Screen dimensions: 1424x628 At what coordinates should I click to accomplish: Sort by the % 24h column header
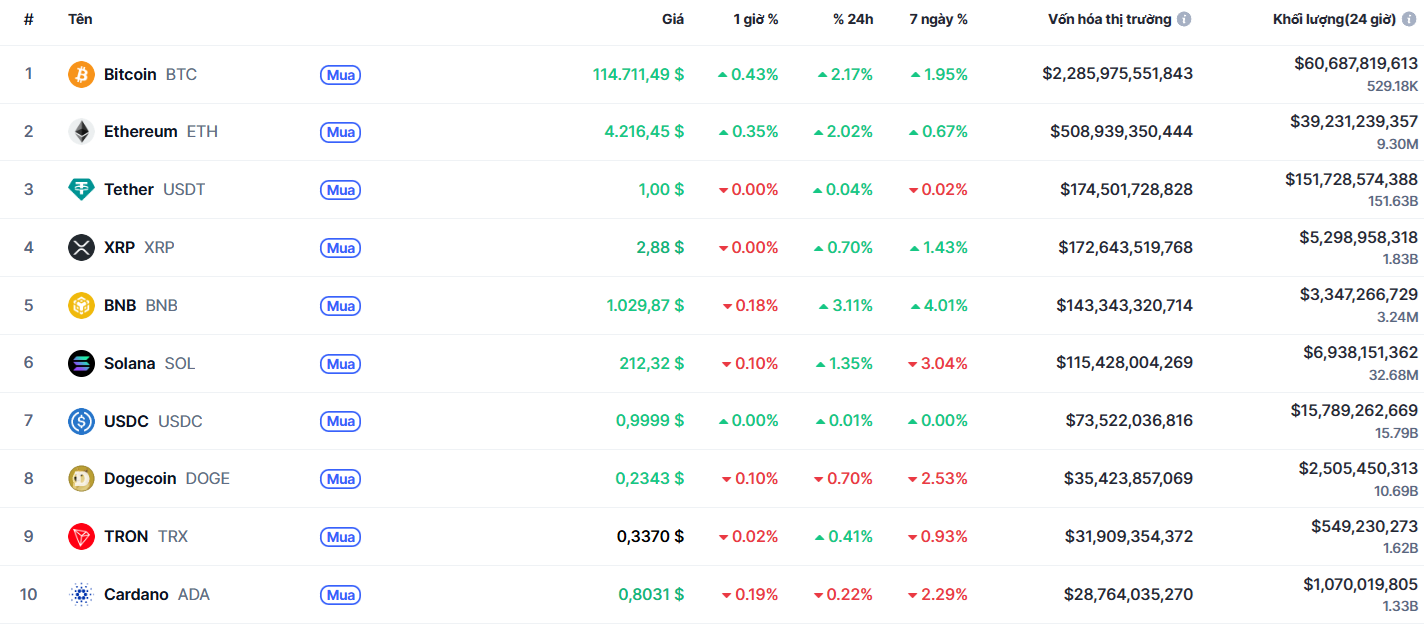853,19
